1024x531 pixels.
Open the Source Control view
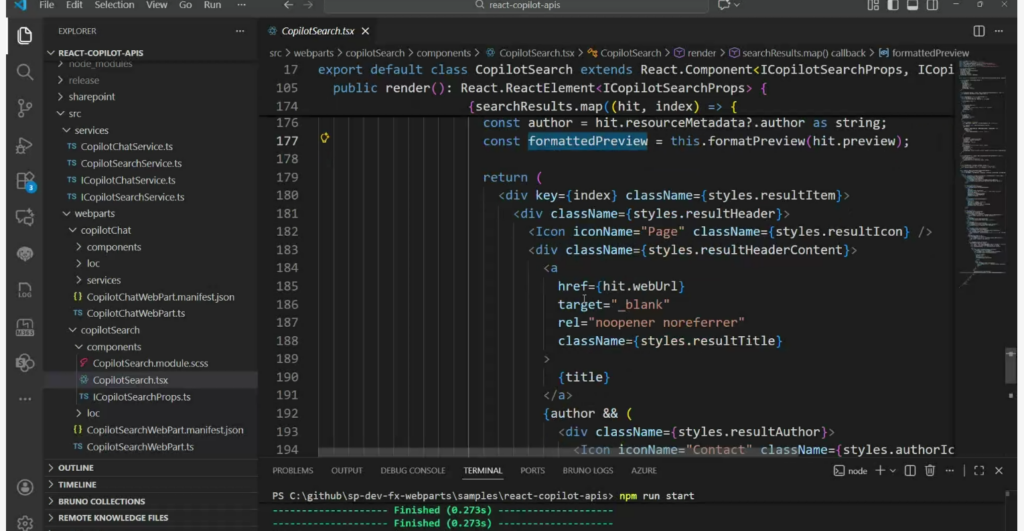click(25, 108)
